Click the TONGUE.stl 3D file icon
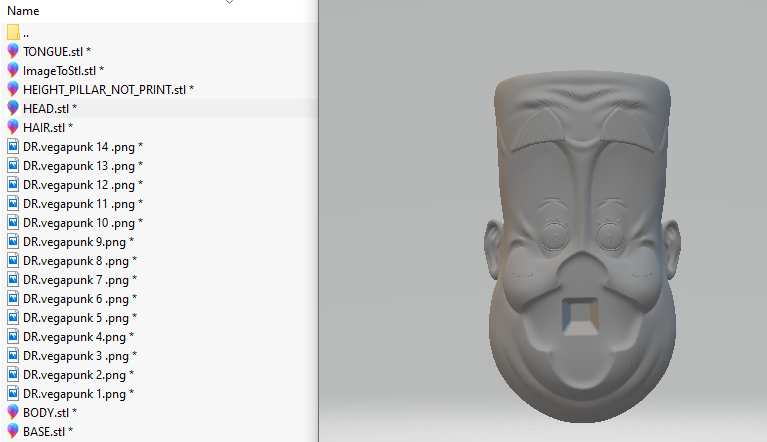 pyautogui.click(x=13, y=51)
